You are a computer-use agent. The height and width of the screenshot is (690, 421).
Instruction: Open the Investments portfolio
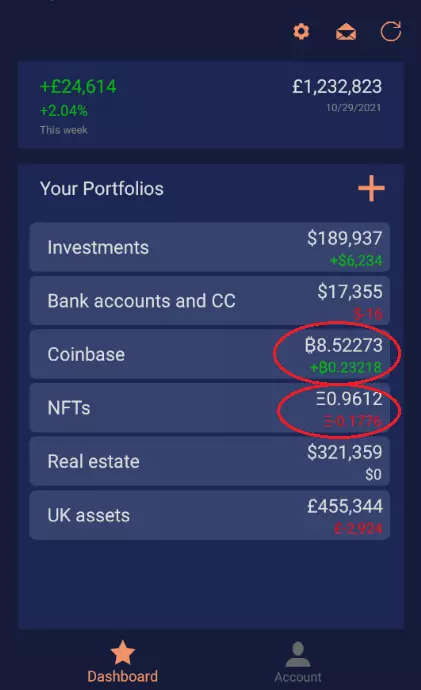point(210,247)
